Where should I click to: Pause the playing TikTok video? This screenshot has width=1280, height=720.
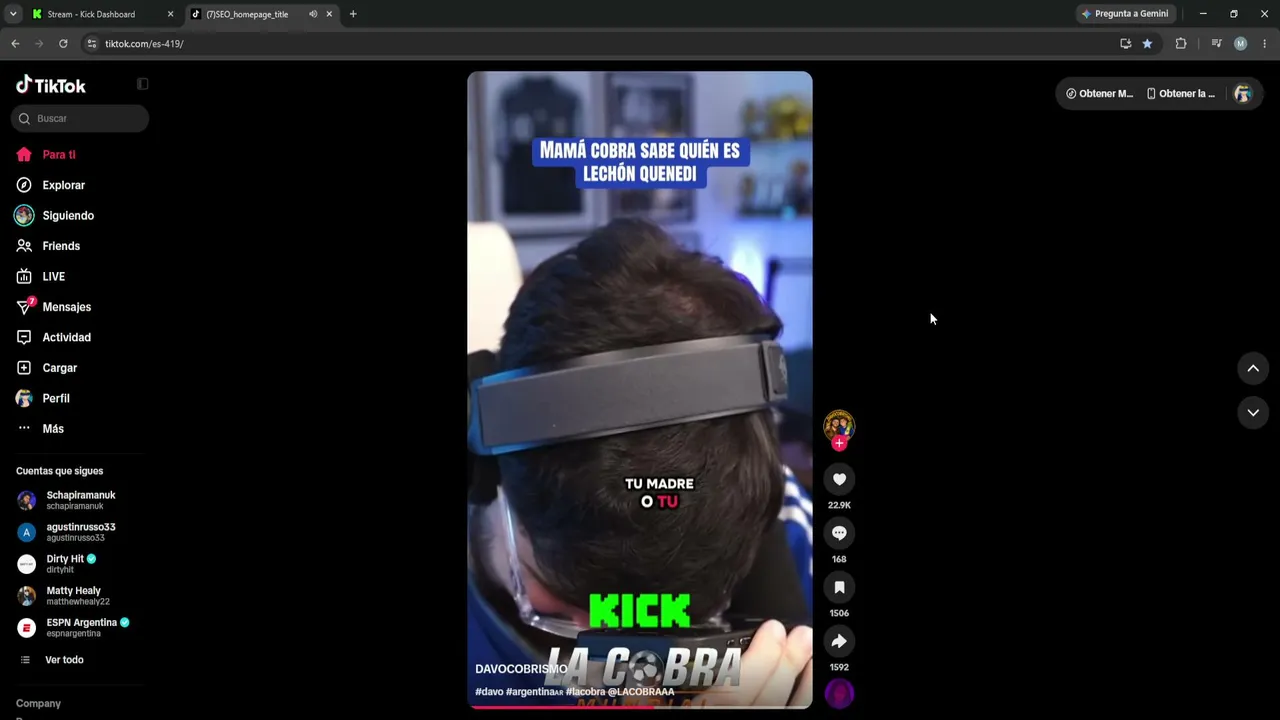(640, 390)
